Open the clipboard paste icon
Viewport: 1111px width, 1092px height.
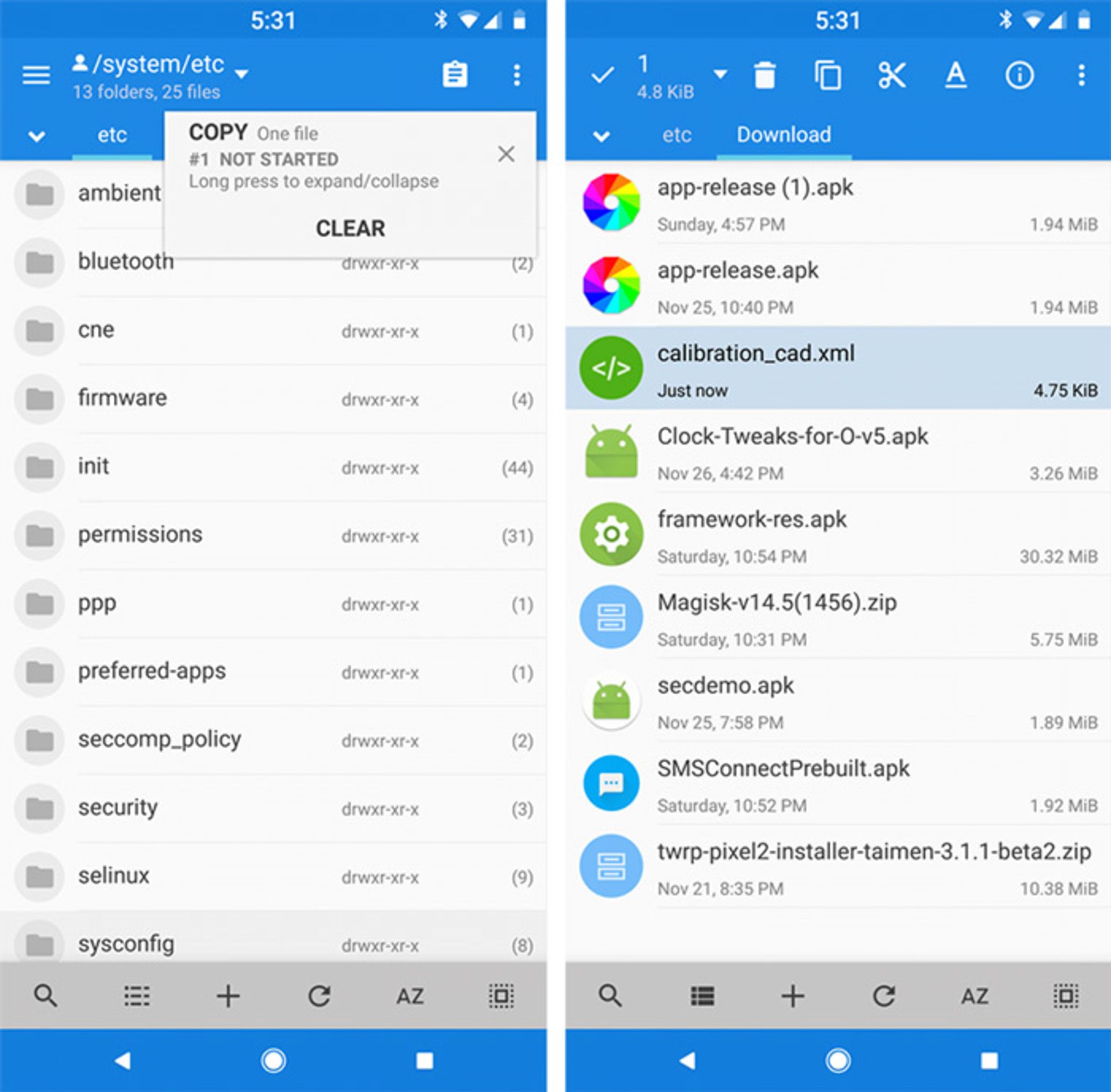[x=454, y=75]
